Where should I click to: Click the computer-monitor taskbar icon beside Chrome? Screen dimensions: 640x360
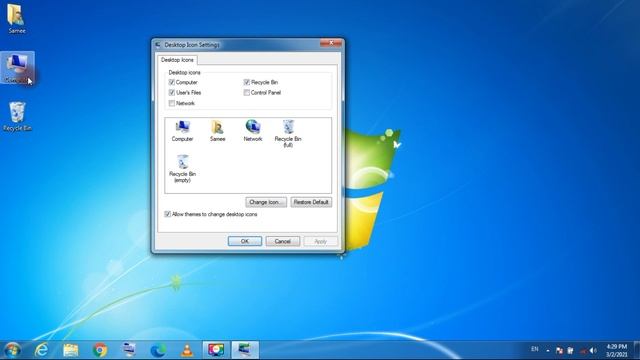tap(129, 350)
